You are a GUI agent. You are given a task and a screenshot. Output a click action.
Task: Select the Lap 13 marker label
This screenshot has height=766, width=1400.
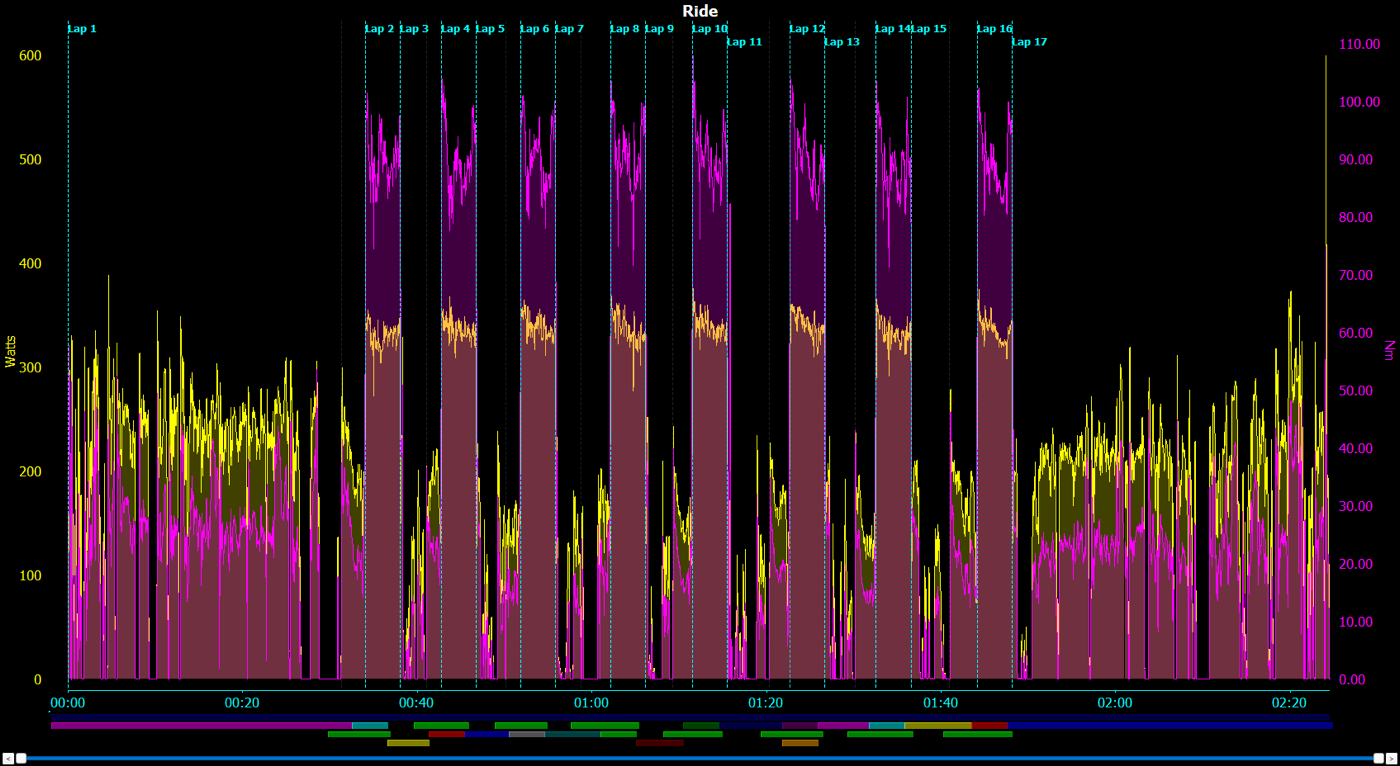point(842,42)
